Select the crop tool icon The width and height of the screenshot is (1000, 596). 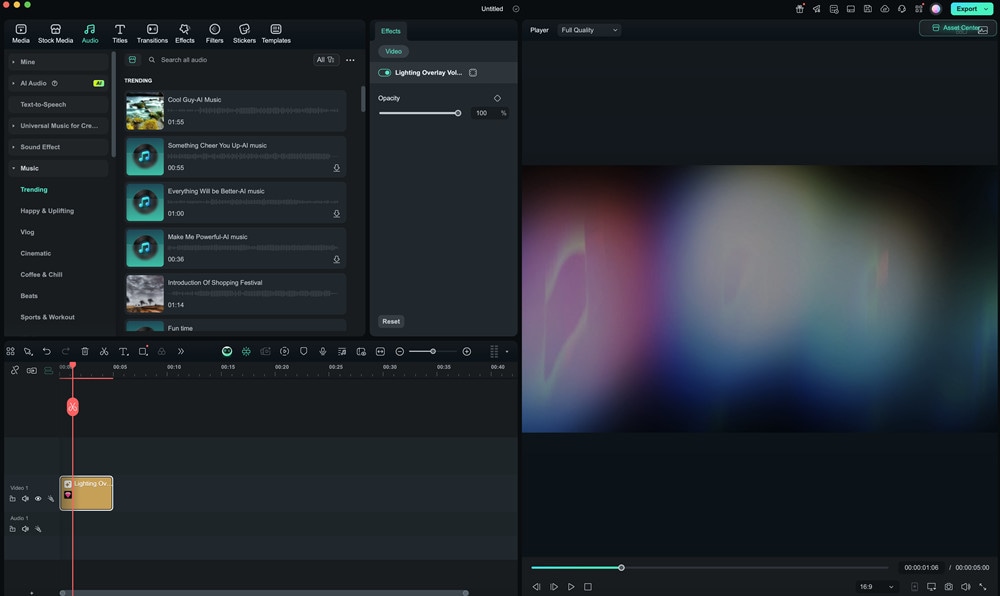point(143,351)
